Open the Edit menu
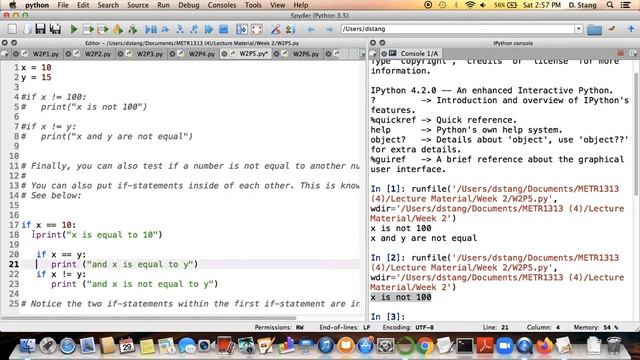Screen dimensions: 640x360 83,5
